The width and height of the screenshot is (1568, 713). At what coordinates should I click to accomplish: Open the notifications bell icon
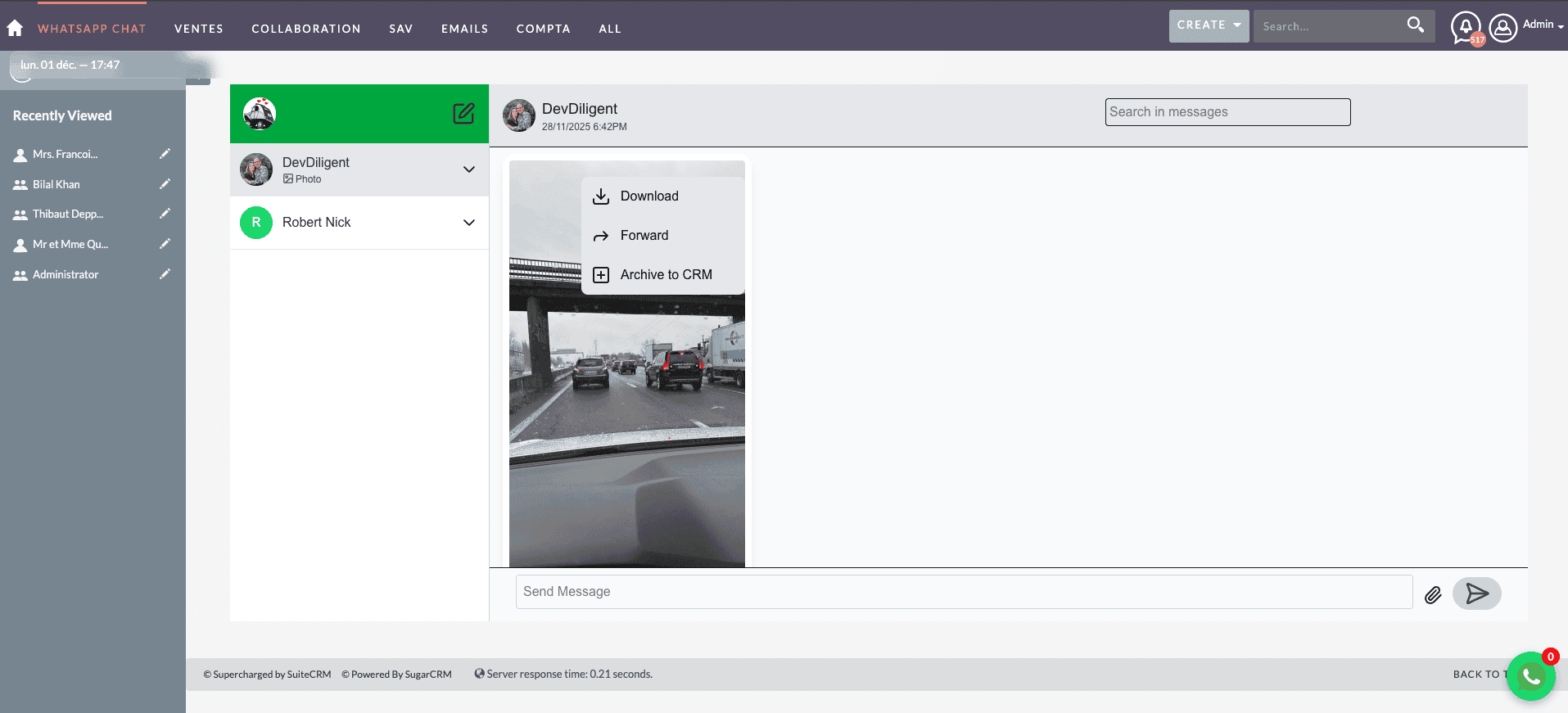click(1466, 27)
